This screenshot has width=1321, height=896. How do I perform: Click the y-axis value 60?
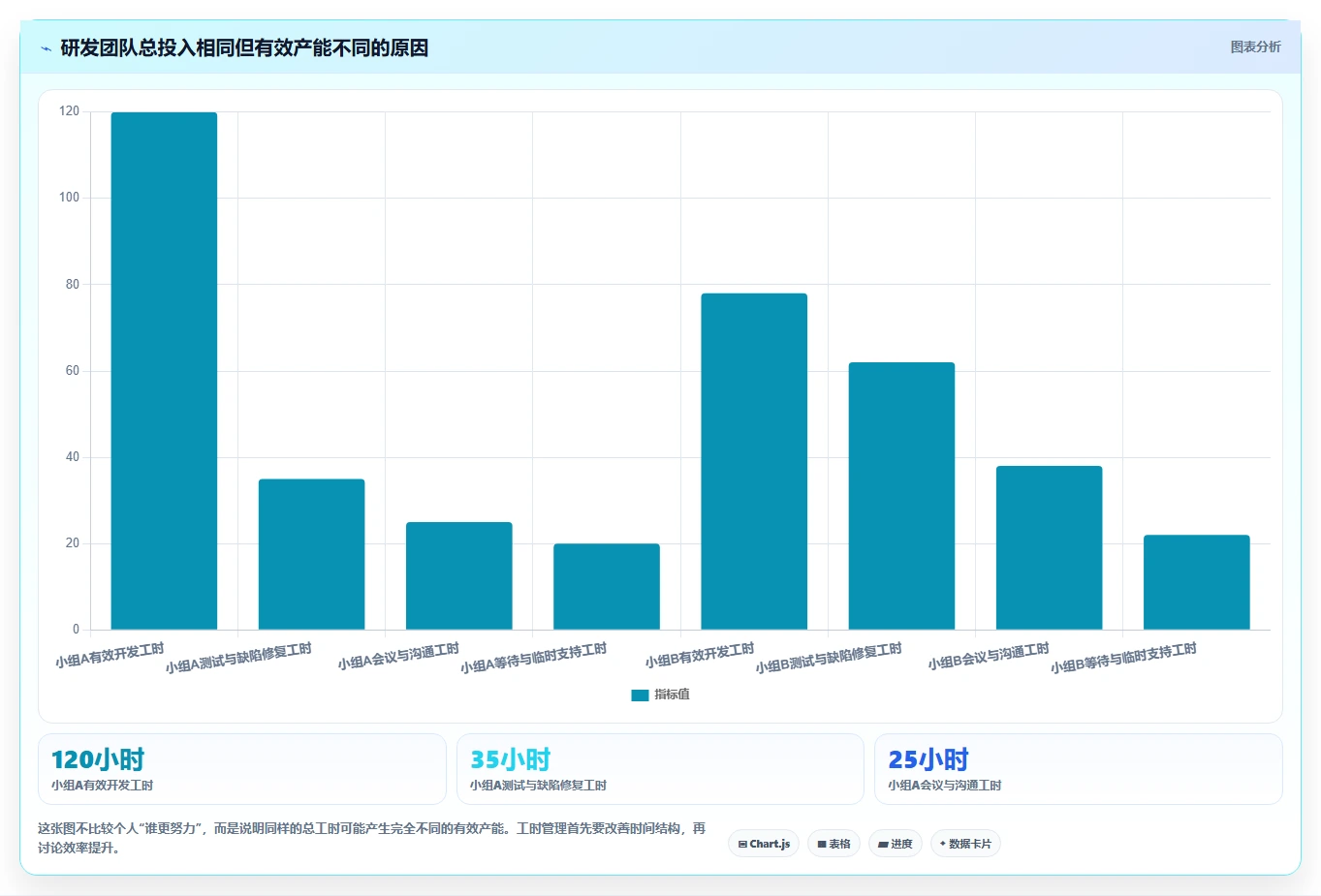point(73,371)
